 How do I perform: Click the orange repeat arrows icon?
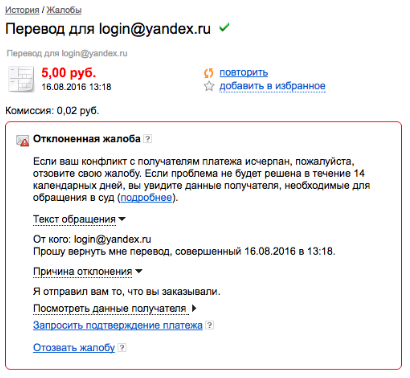pyautogui.click(x=208, y=73)
